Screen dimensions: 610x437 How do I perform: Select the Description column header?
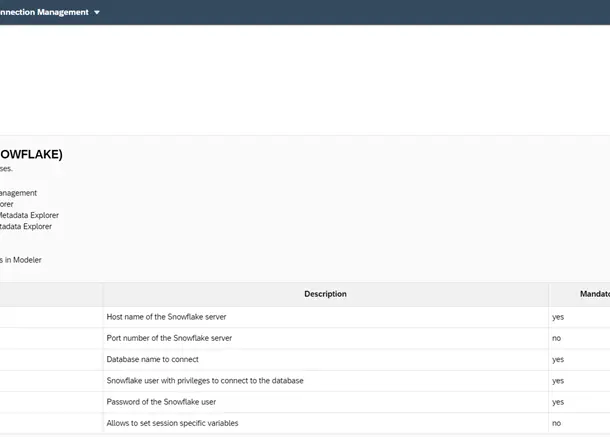[325, 294]
